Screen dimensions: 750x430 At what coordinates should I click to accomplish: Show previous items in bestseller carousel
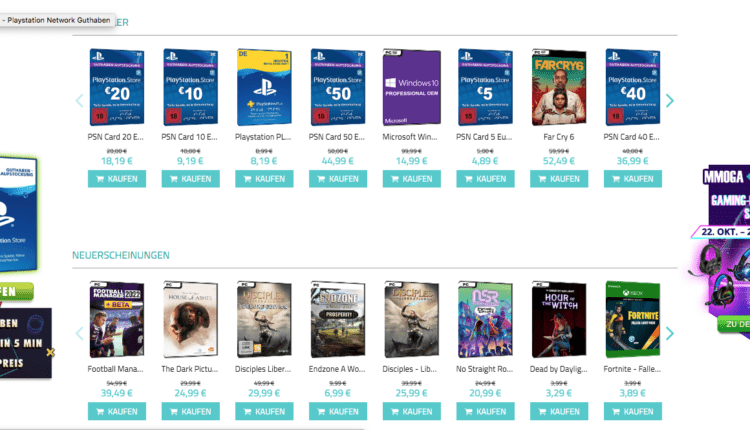point(79,100)
